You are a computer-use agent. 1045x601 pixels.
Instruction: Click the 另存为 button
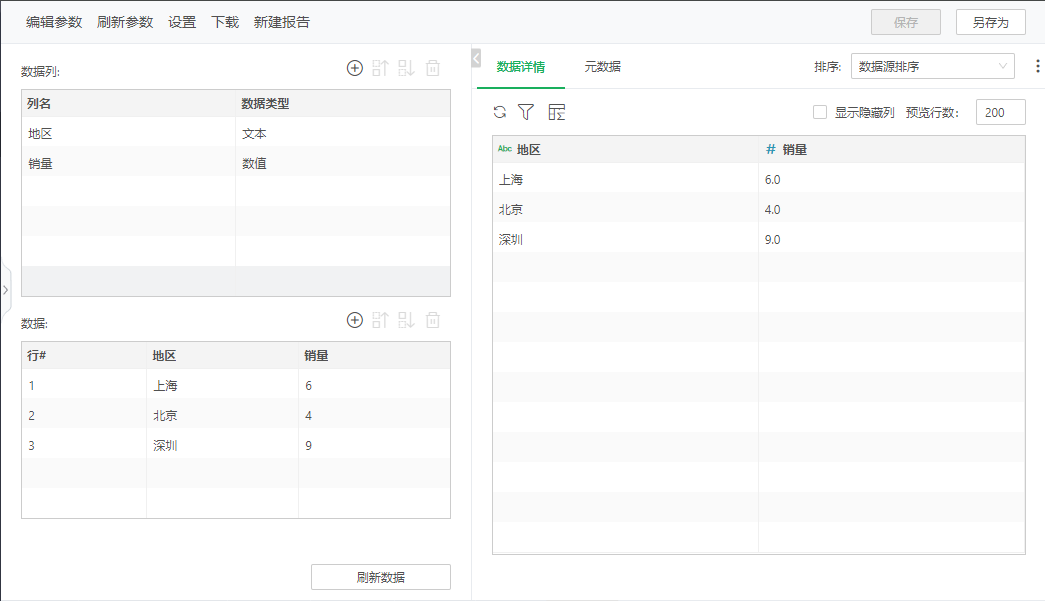click(990, 22)
